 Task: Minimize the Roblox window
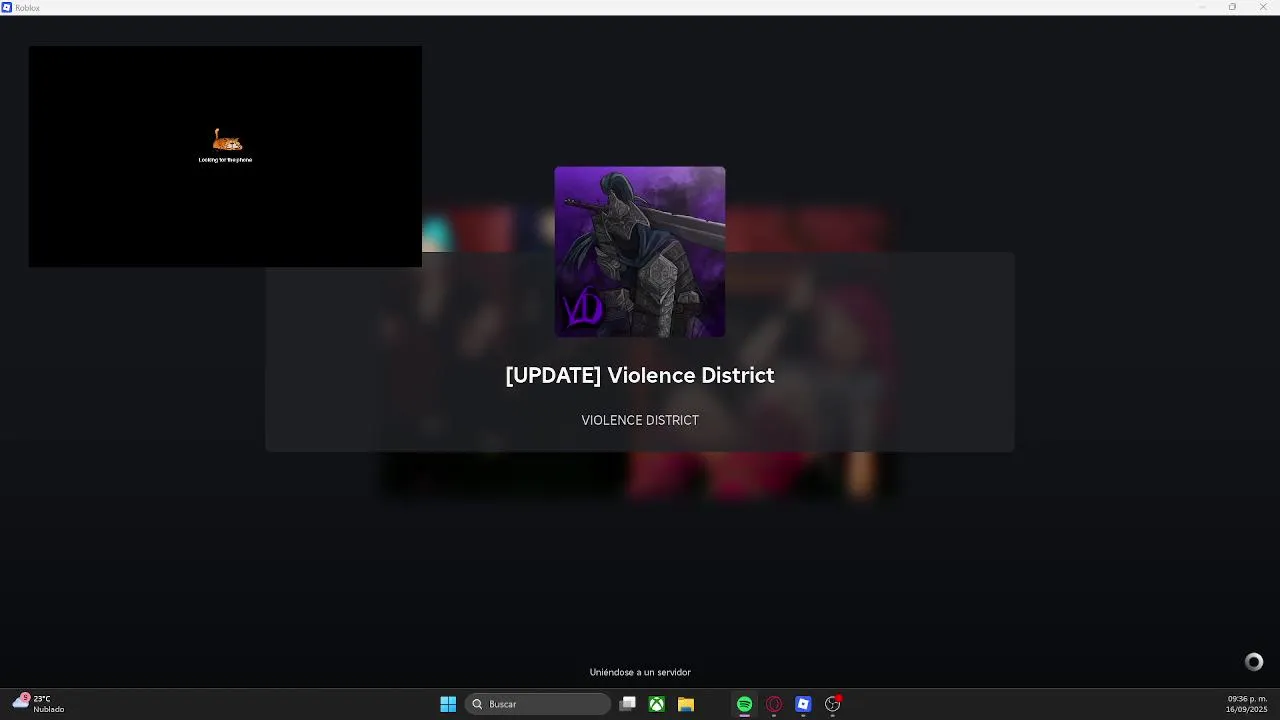(1202, 7)
